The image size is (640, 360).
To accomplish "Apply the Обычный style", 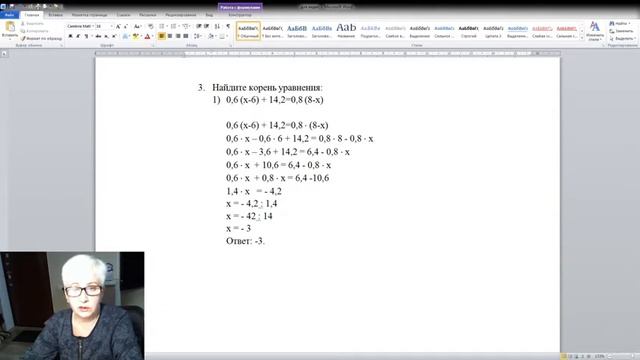I will (x=248, y=31).
